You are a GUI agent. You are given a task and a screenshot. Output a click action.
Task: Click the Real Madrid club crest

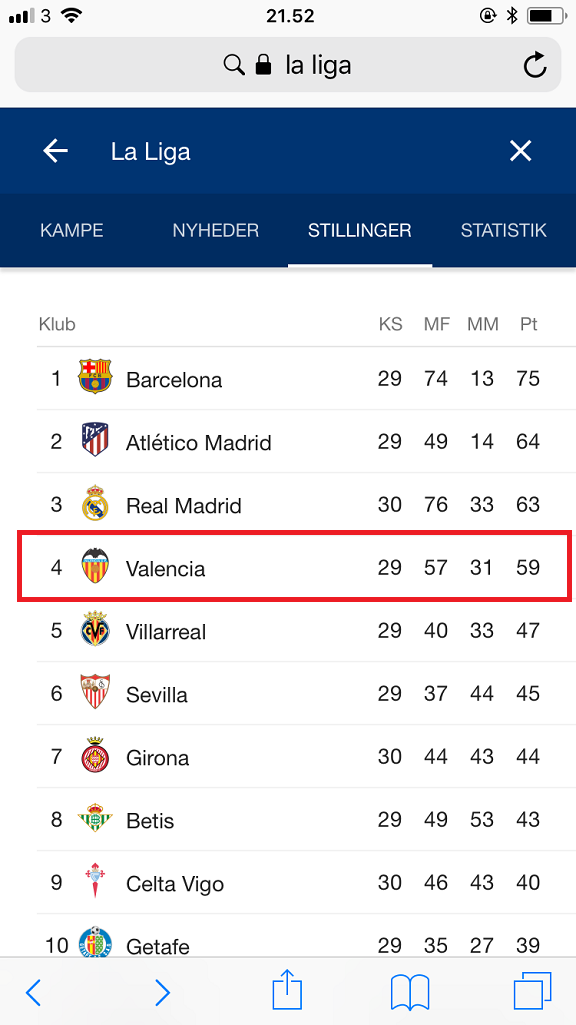click(95, 503)
